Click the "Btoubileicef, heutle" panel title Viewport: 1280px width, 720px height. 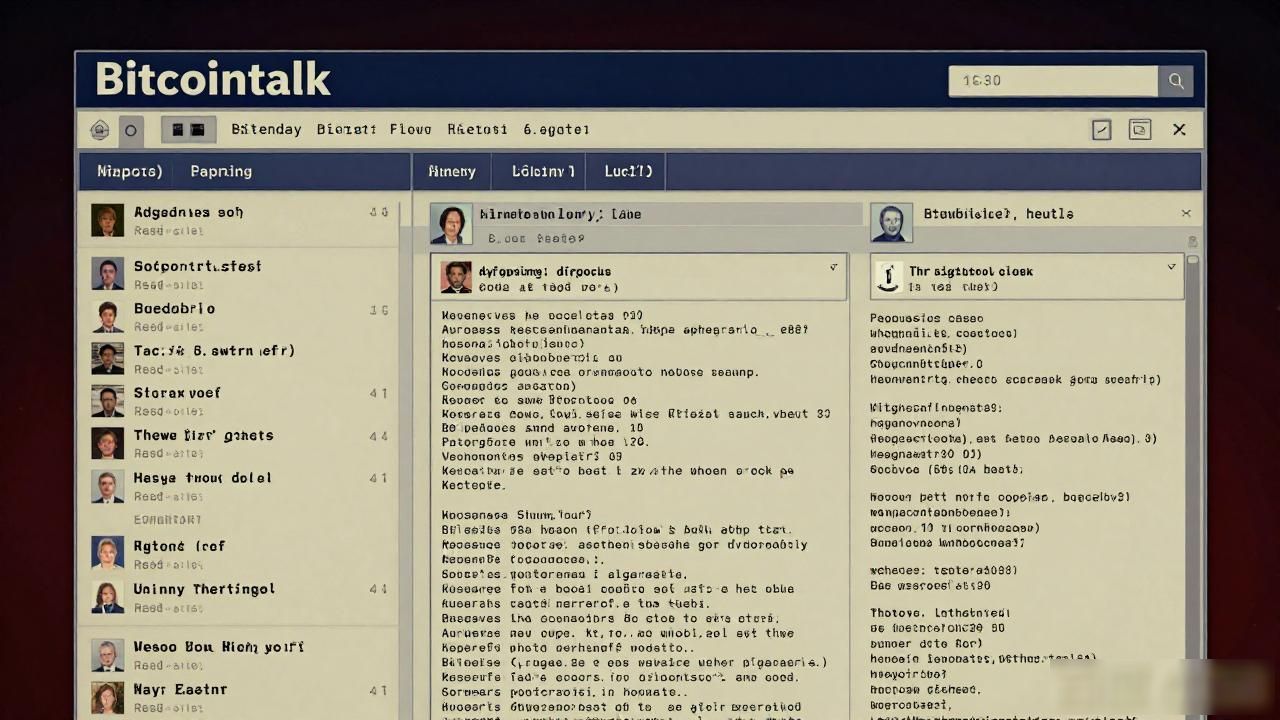point(997,213)
